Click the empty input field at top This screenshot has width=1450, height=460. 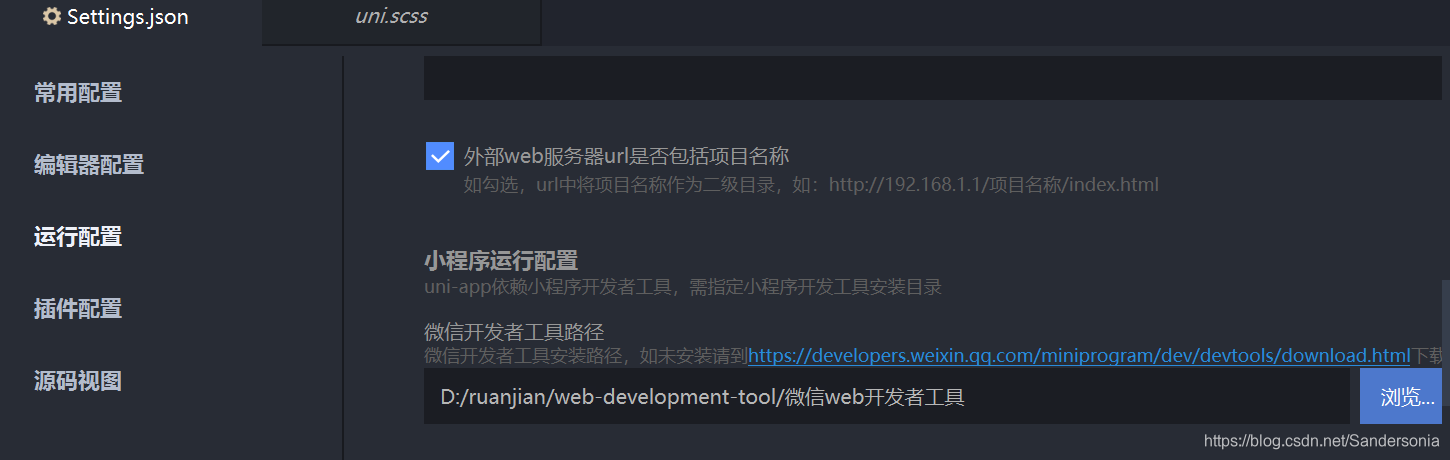(932, 78)
